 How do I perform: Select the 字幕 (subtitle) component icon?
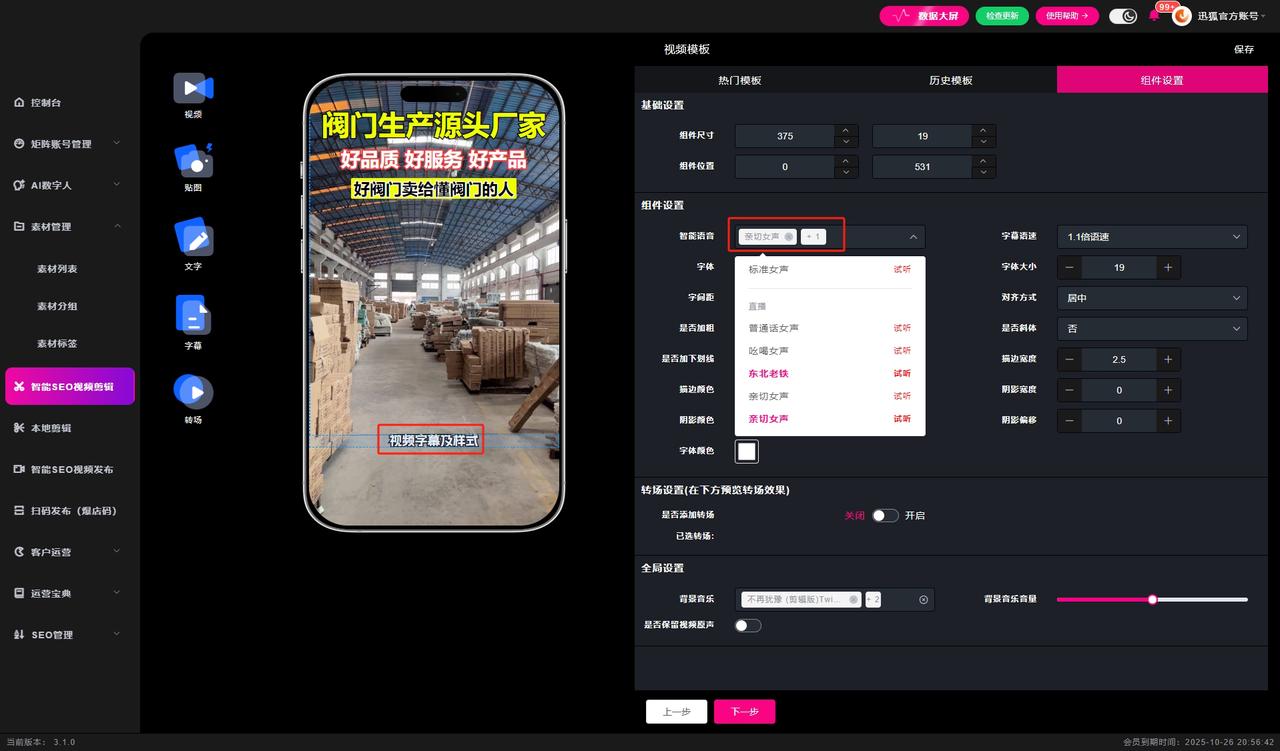tap(193, 316)
